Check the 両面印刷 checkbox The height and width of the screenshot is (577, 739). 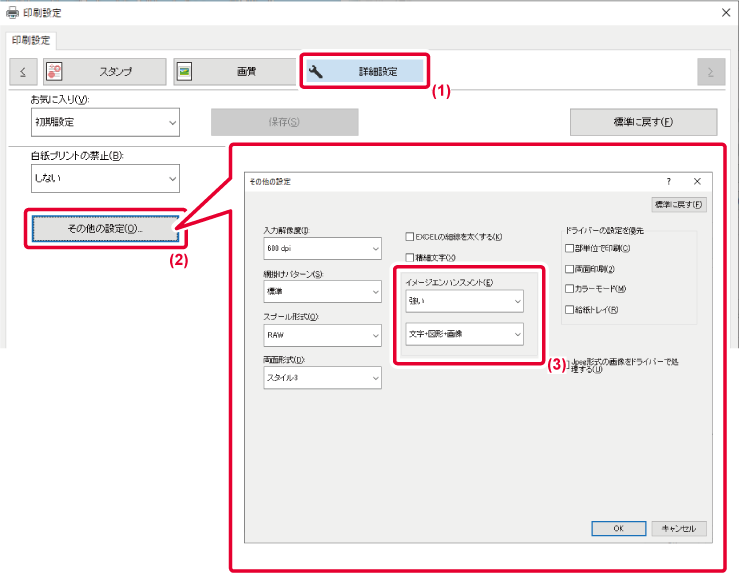click(569, 269)
